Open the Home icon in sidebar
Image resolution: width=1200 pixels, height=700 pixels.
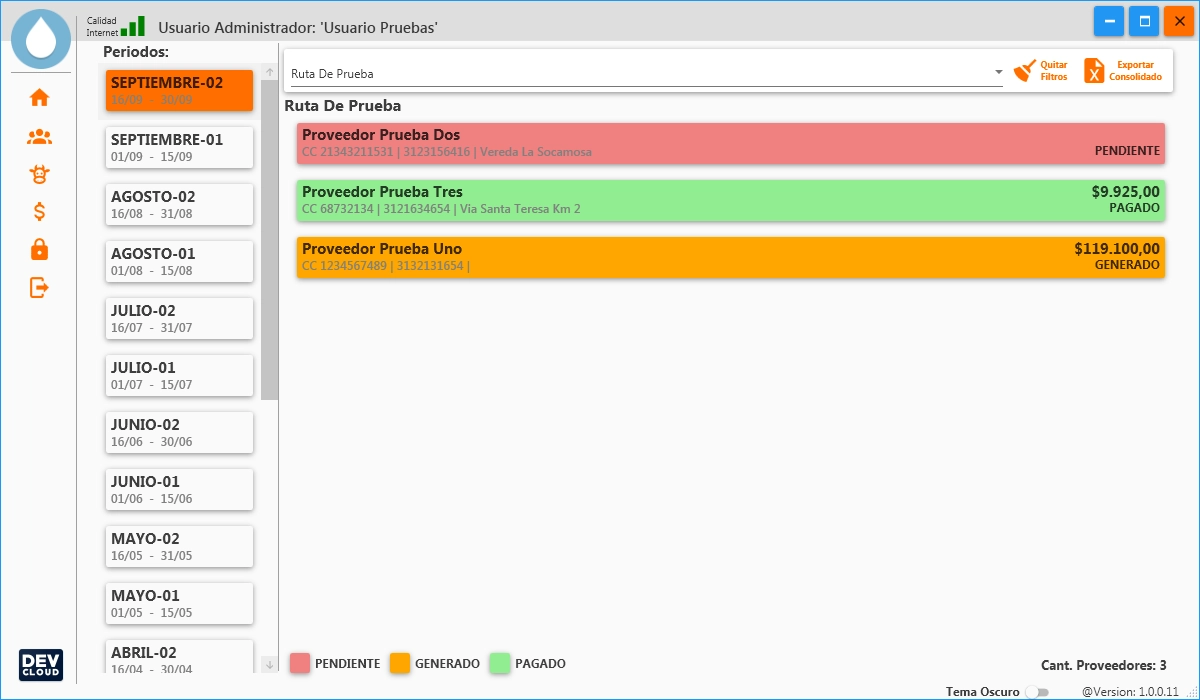[39, 97]
